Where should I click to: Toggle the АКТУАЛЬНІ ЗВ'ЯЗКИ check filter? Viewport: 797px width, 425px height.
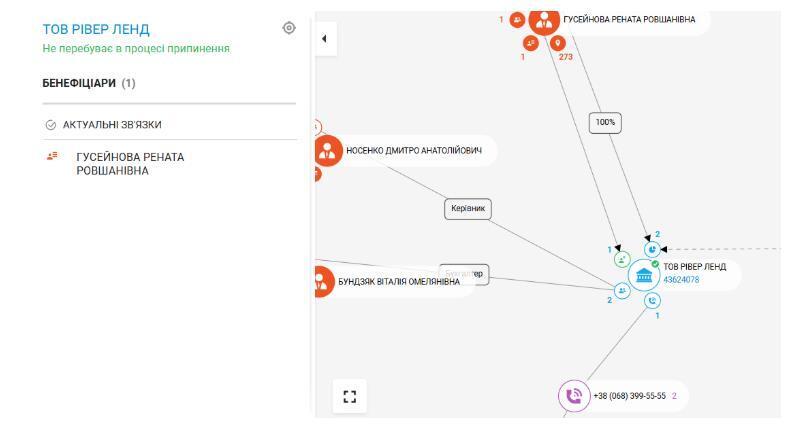[52, 125]
